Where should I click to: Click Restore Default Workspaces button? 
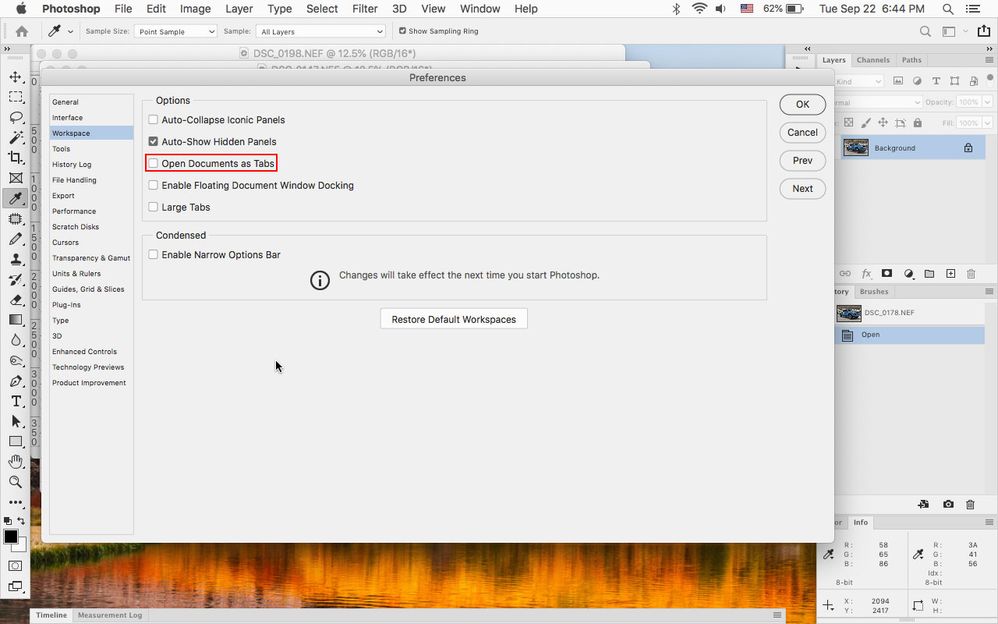pyautogui.click(x=454, y=319)
